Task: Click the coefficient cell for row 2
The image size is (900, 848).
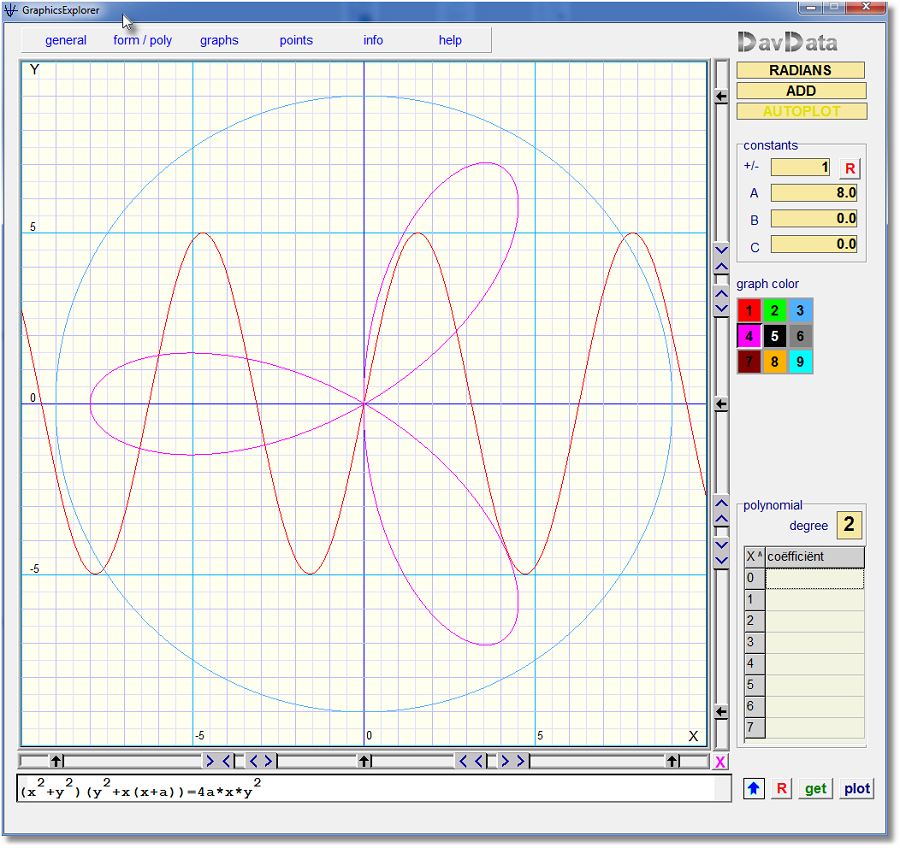Action: (814, 621)
